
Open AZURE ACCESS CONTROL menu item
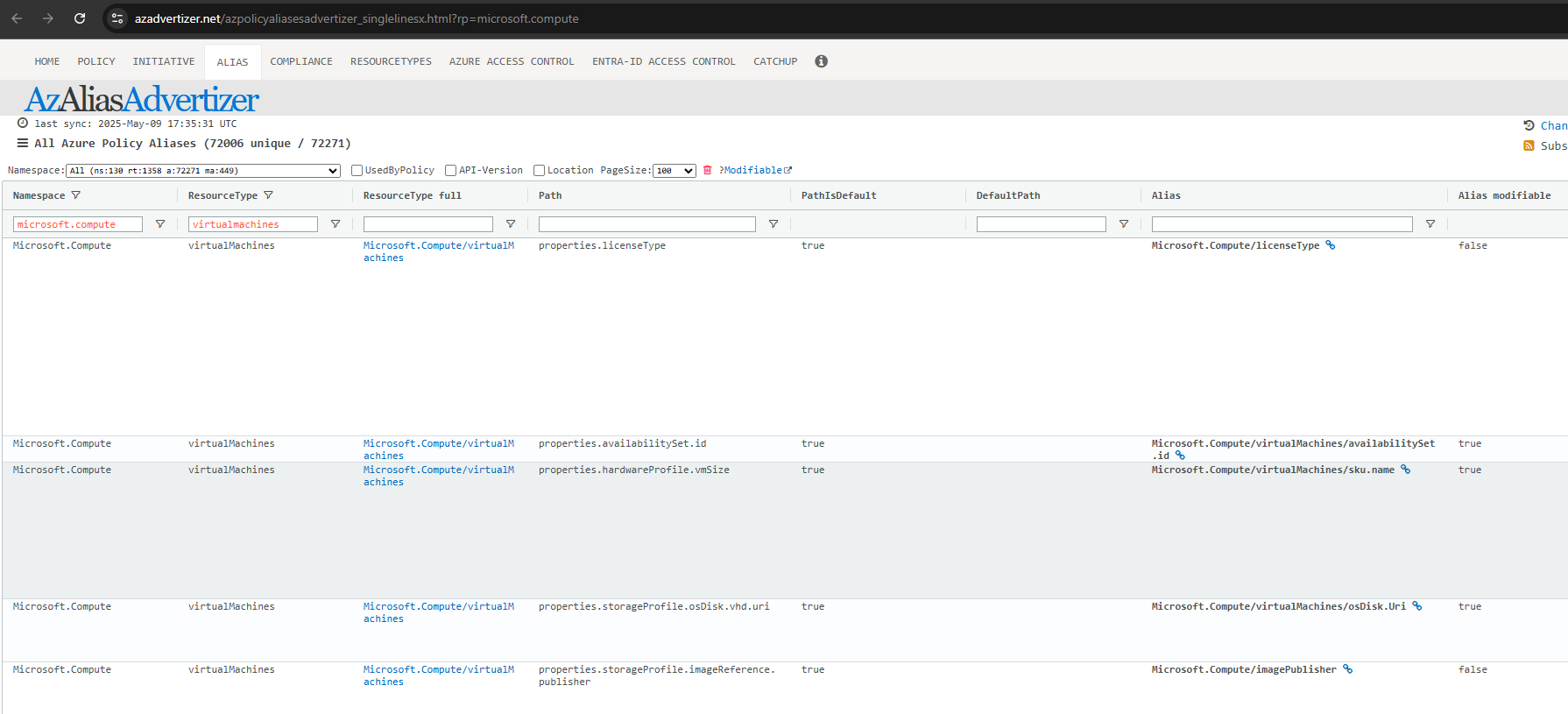coord(512,61)
